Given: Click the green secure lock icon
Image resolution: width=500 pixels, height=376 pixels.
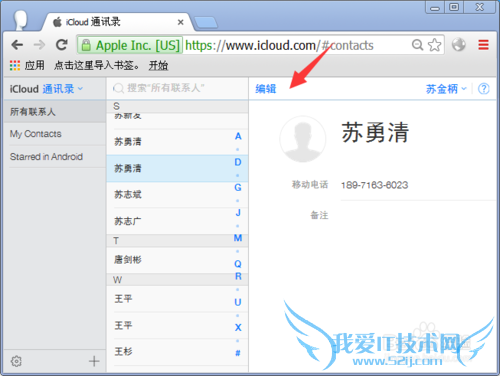Looking at the screenshot, I should 86,45.
